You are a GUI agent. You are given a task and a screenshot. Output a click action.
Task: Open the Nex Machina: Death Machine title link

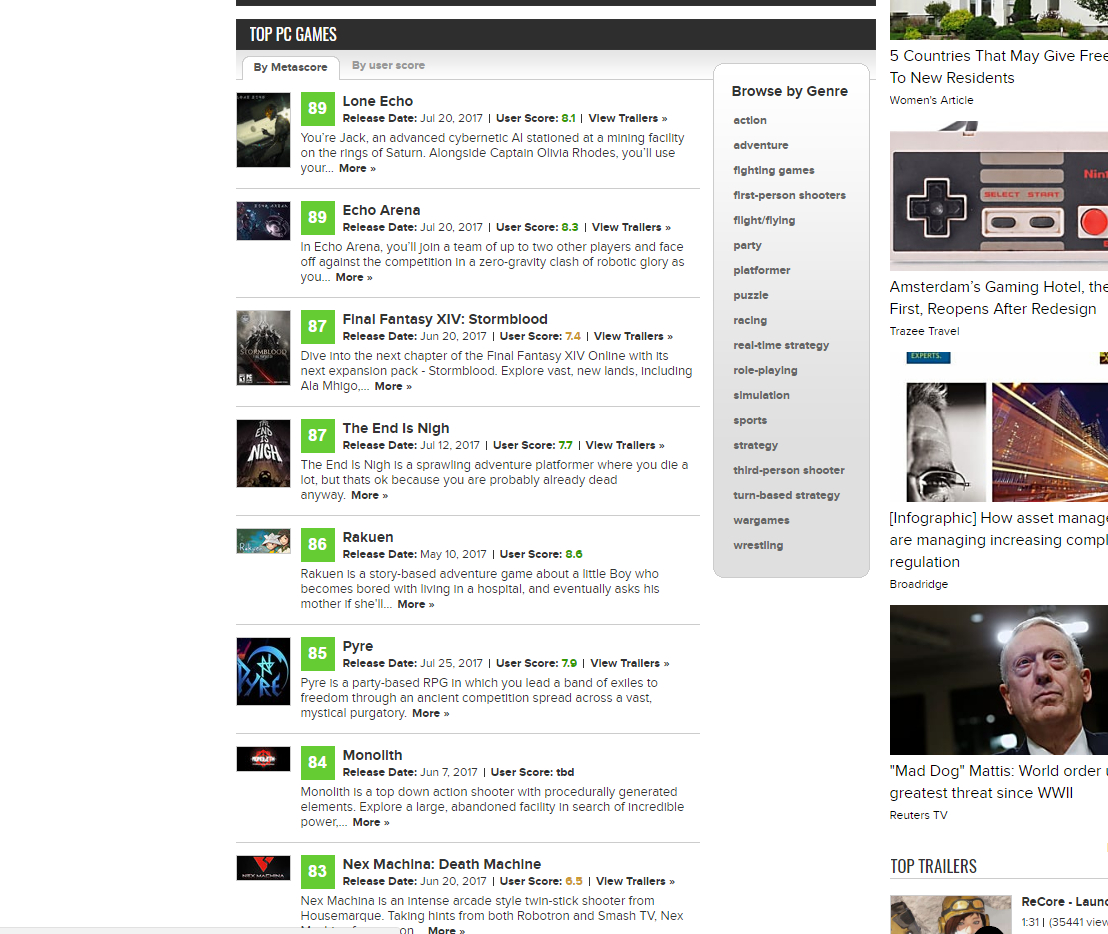[x=442, y=864]
